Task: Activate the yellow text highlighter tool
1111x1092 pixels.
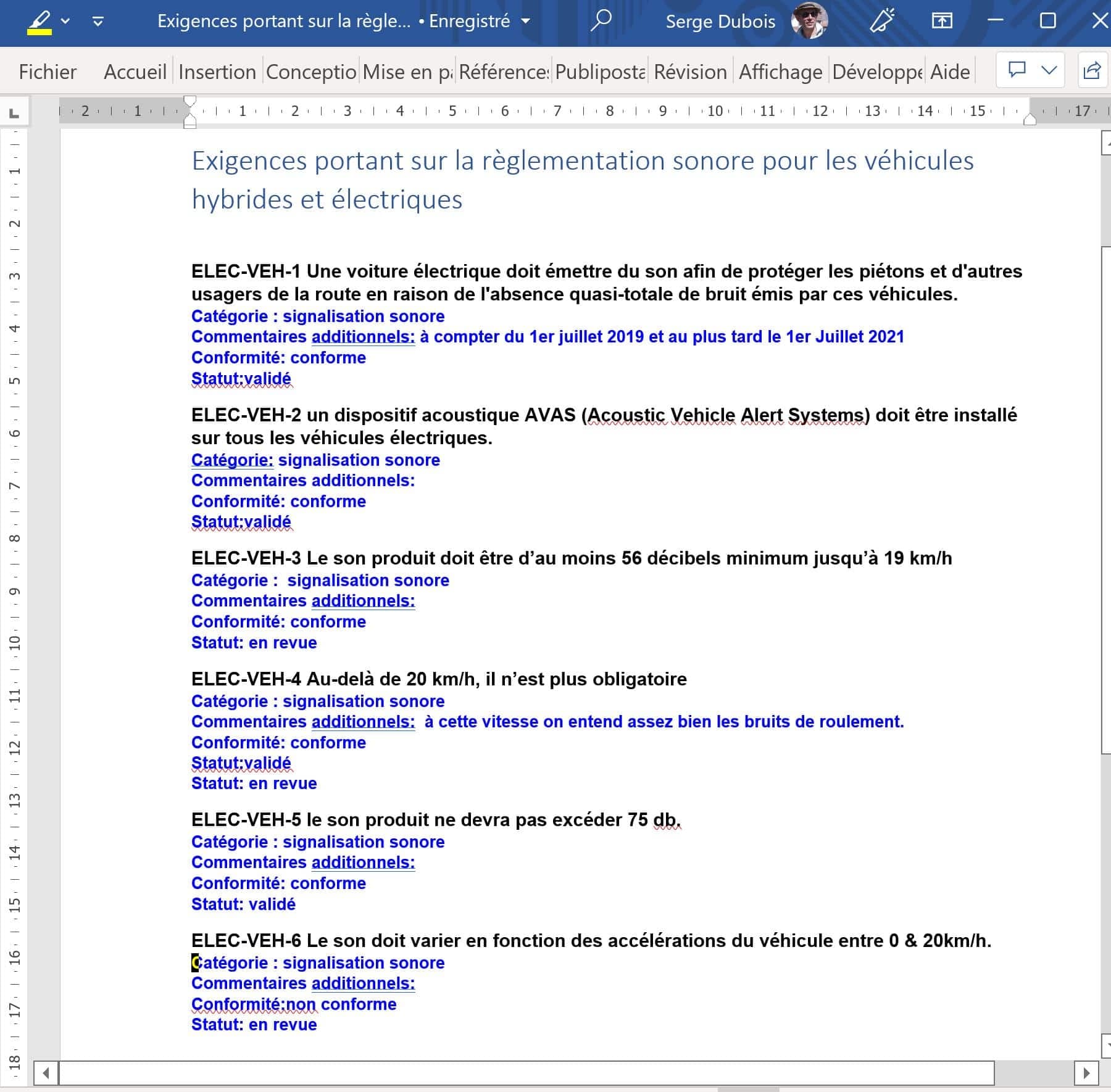Action: point(39,22)
